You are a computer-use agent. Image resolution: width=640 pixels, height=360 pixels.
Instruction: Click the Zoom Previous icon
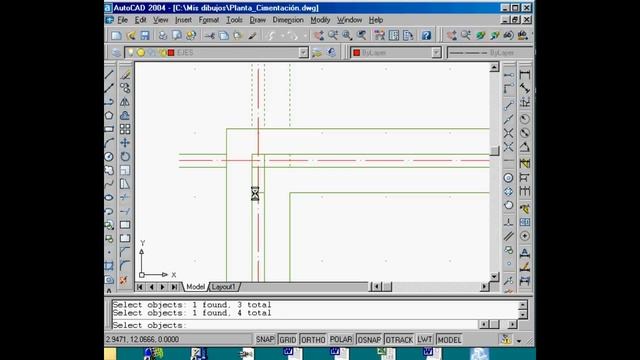(361, 36)
